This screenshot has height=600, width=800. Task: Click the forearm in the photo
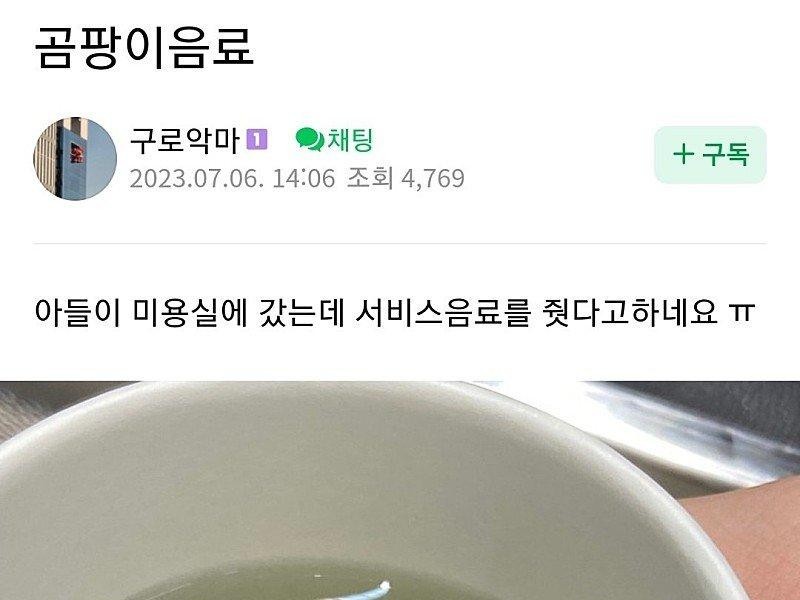tap(746, 536)
